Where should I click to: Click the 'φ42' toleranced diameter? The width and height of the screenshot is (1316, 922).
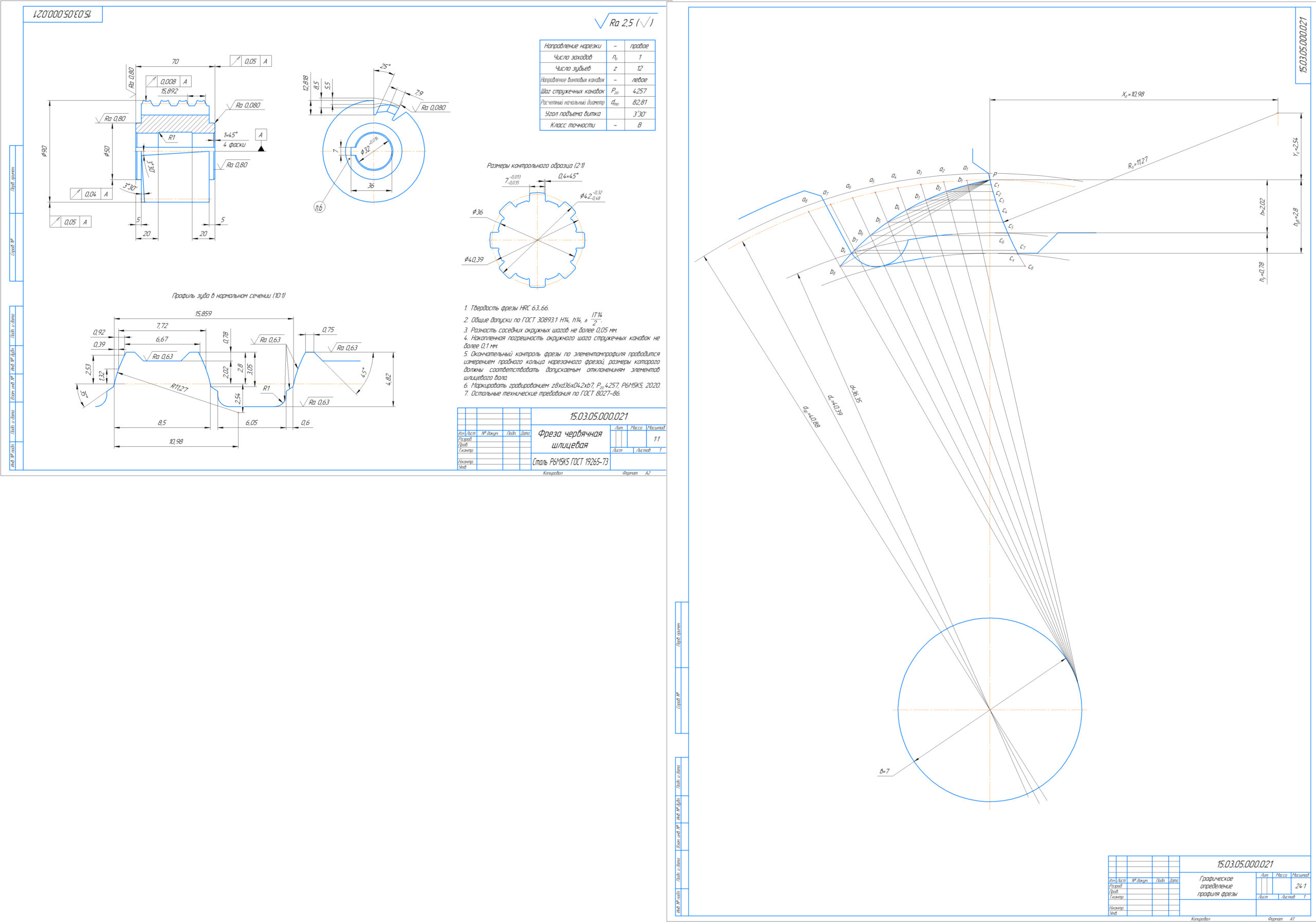590,195
